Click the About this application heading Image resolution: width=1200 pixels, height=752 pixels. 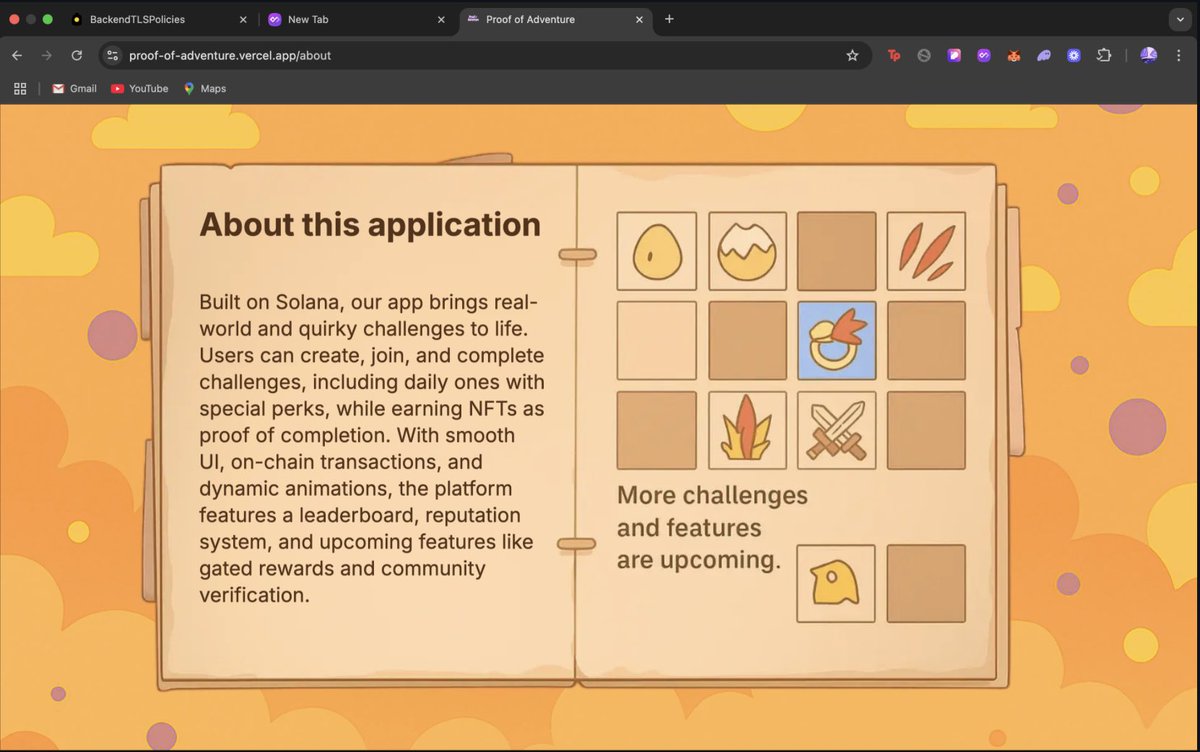coord(370,225)
